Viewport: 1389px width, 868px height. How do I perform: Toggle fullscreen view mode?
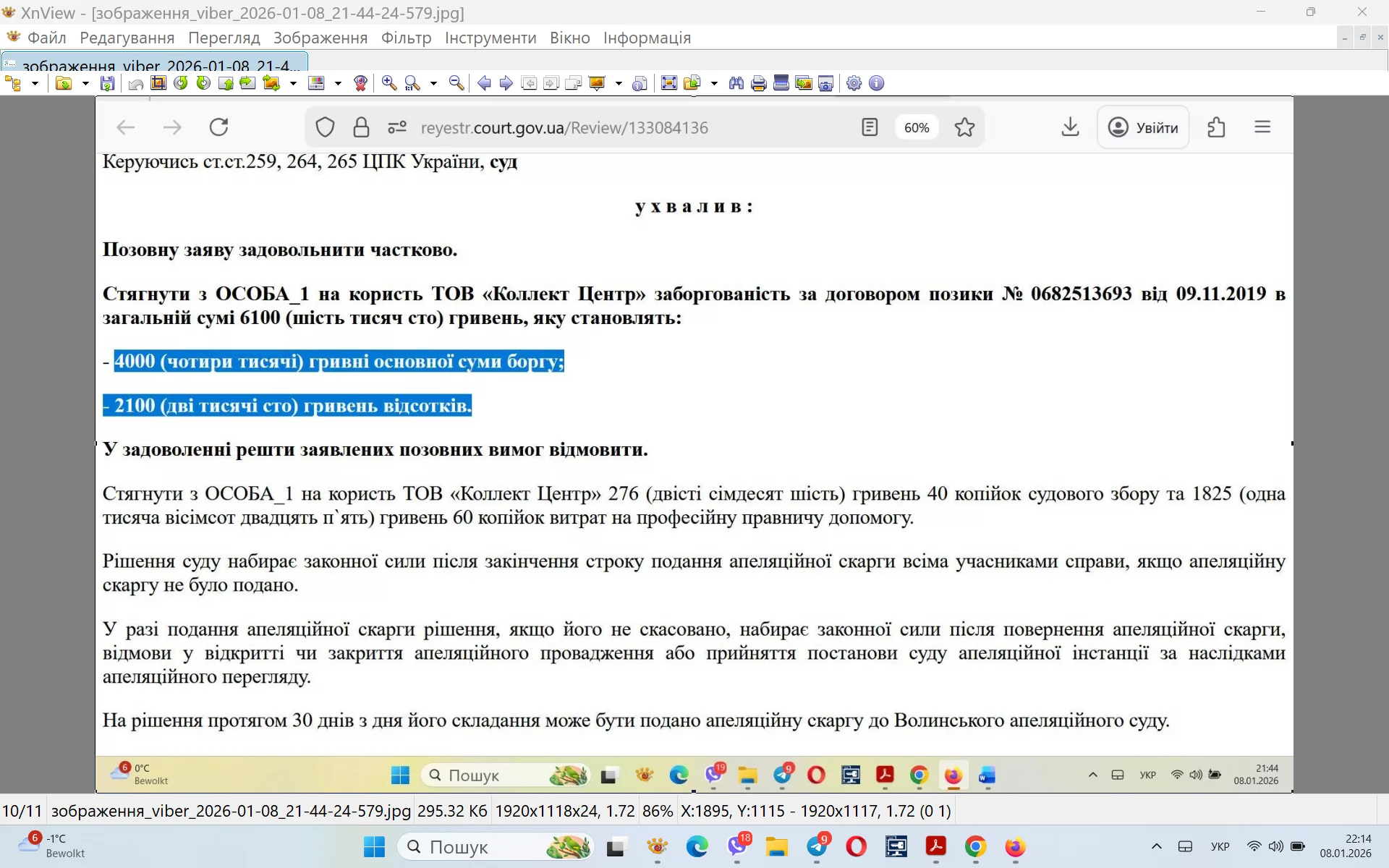coord(669,83)
